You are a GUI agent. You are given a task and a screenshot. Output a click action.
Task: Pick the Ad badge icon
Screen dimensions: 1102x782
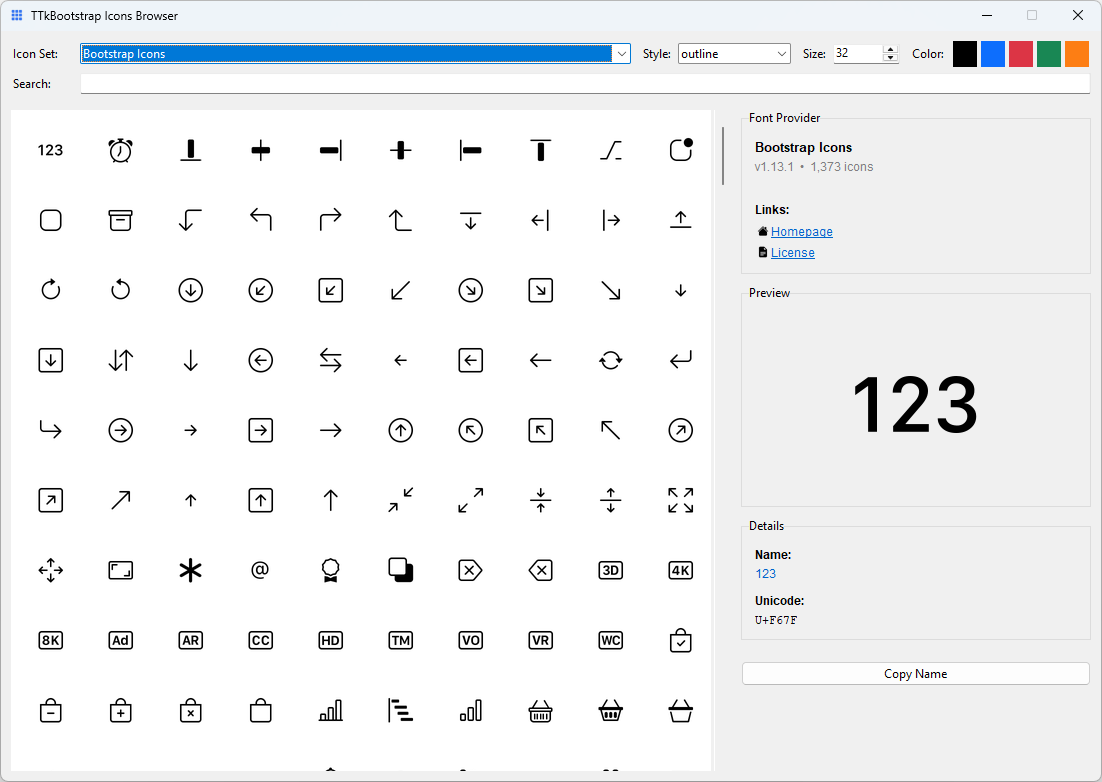(x=120, y=640)
